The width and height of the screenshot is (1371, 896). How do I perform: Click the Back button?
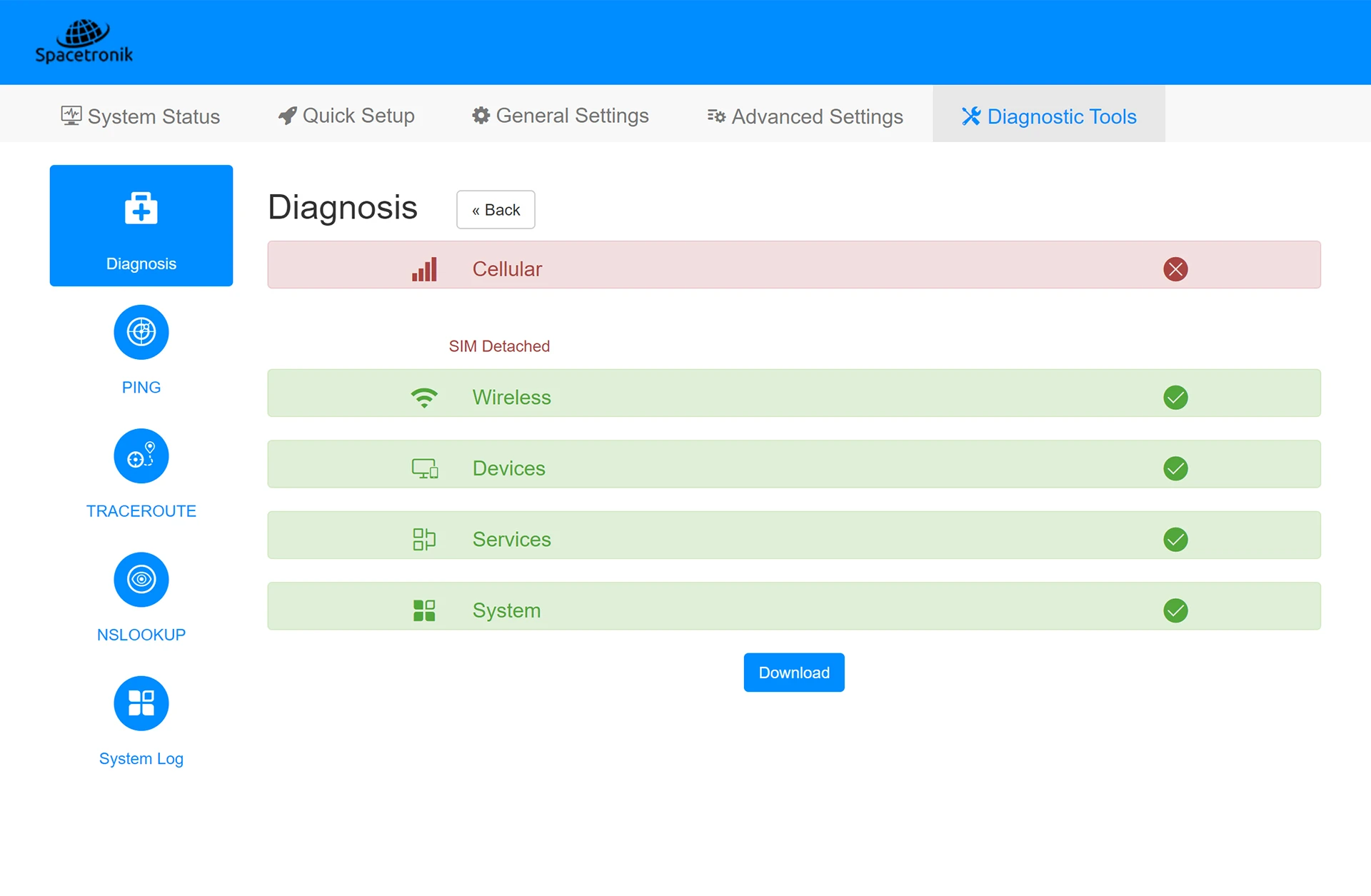[x=496, y=210]
